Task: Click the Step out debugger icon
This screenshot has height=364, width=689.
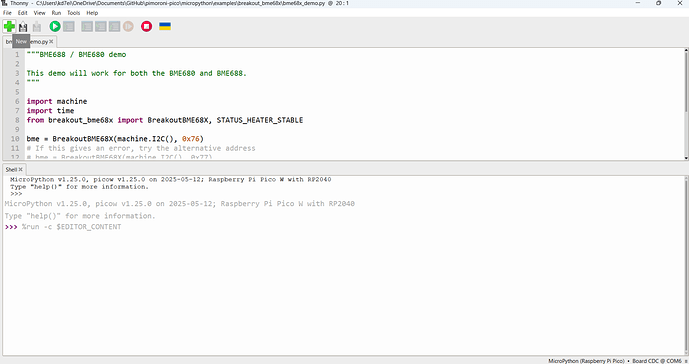Action: click(x=114, y=26)
